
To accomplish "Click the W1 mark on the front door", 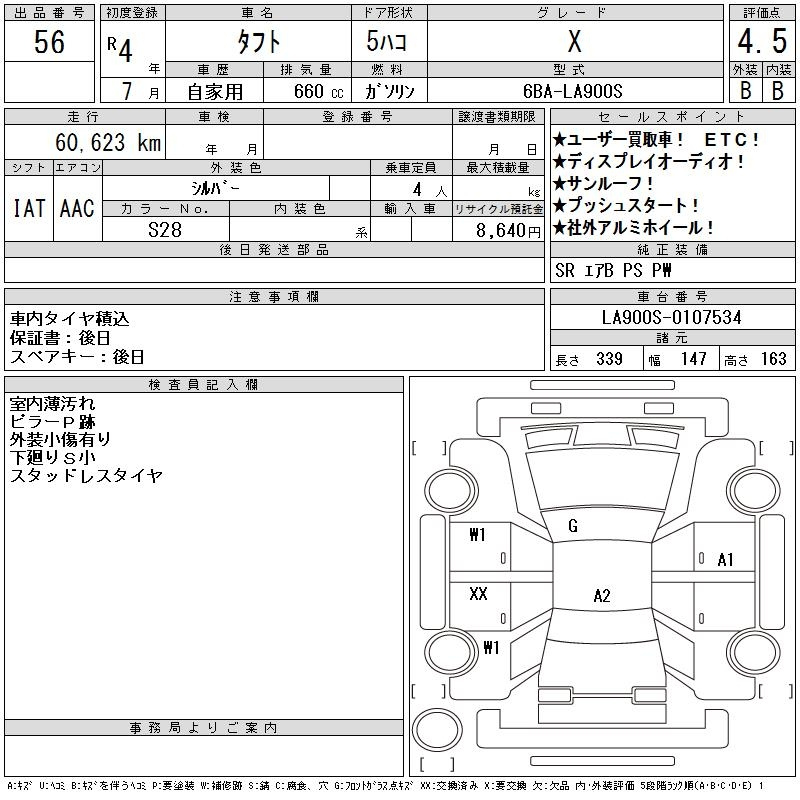I will tap(478, 535).
